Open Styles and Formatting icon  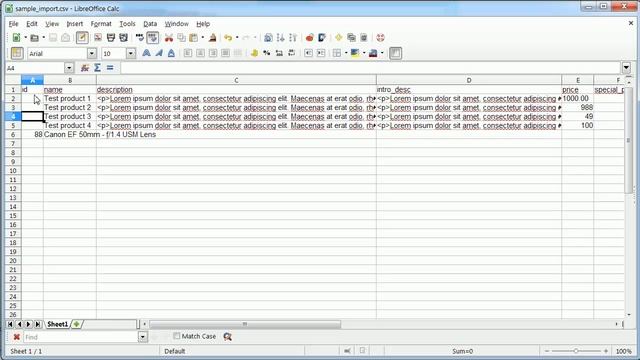coord(17,53)
